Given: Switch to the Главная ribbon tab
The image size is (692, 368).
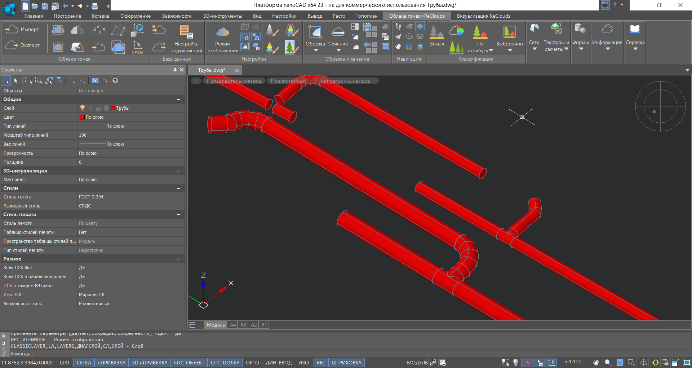Looking at the screenshot, I should click(34, 16).
